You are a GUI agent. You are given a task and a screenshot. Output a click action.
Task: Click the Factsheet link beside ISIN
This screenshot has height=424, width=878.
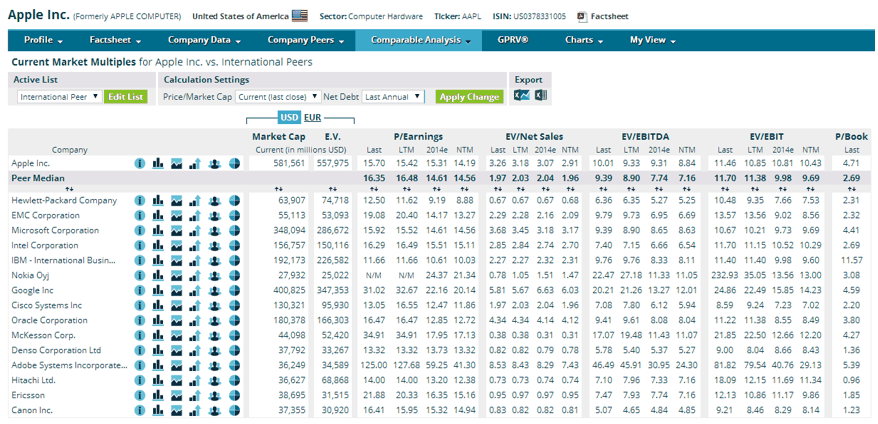click(x=610, y=16)
